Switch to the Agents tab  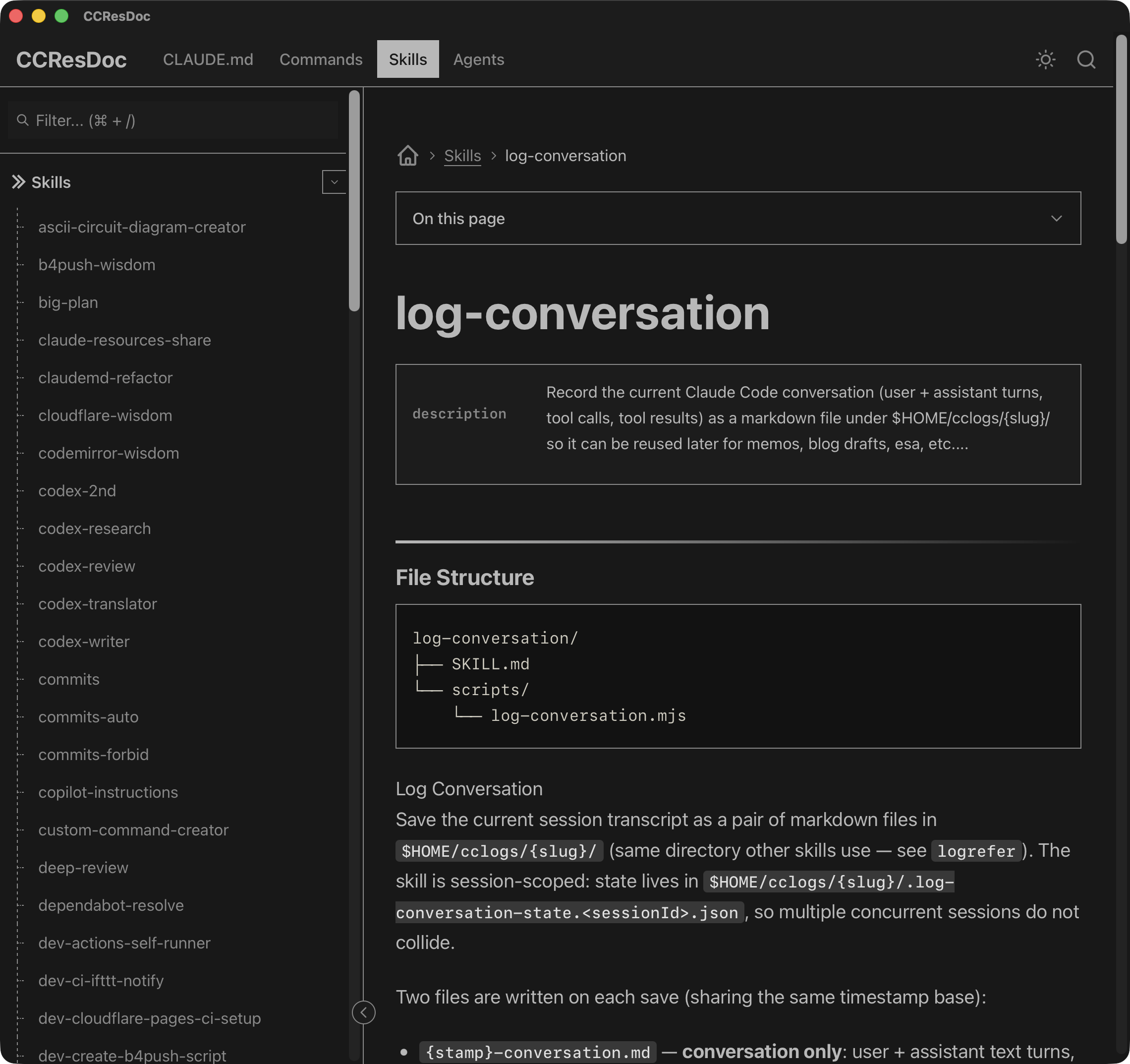click(479, 59)
